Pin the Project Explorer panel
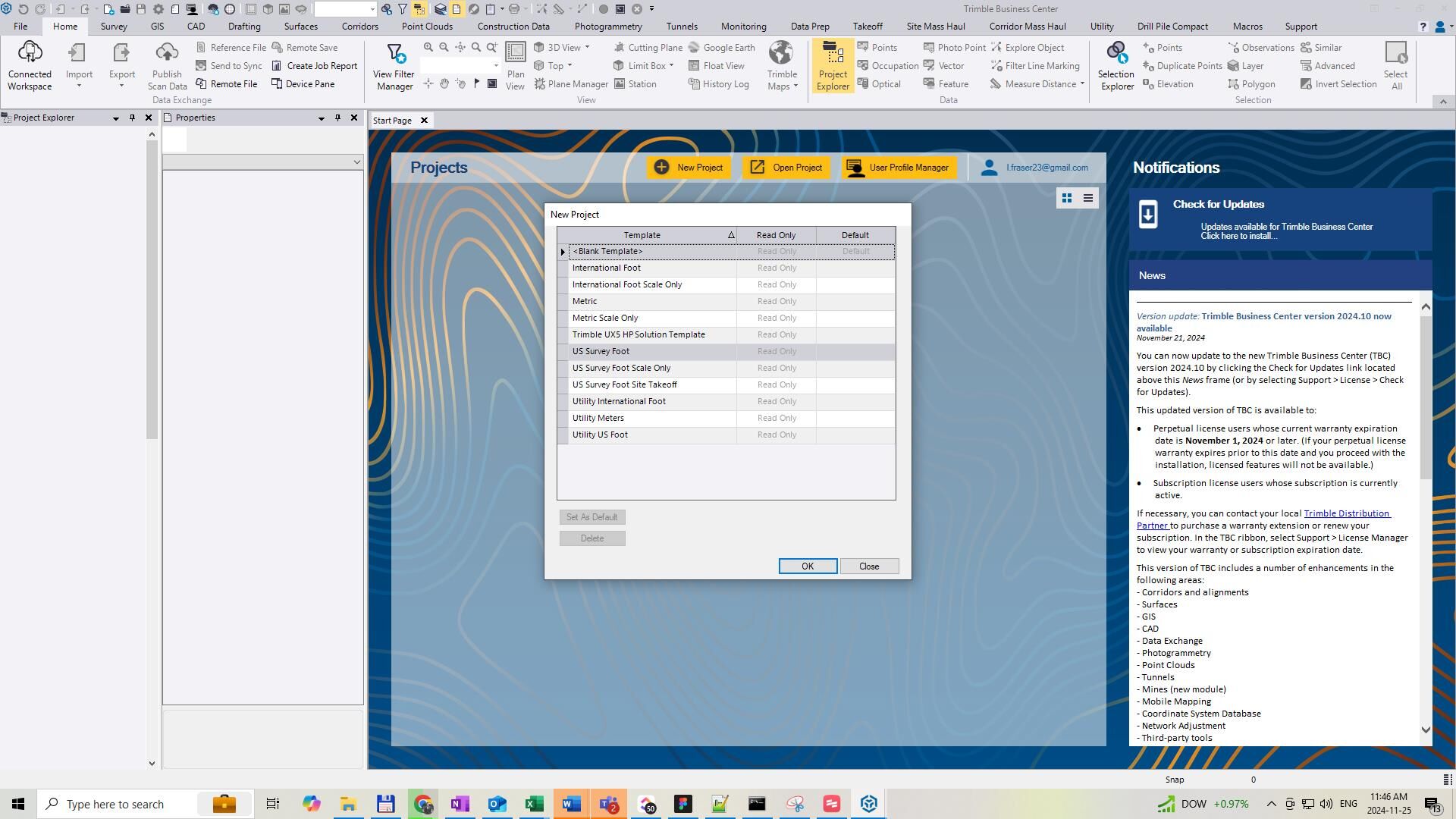The height and width of the screenshot is (819, 1456). (132, 118)
